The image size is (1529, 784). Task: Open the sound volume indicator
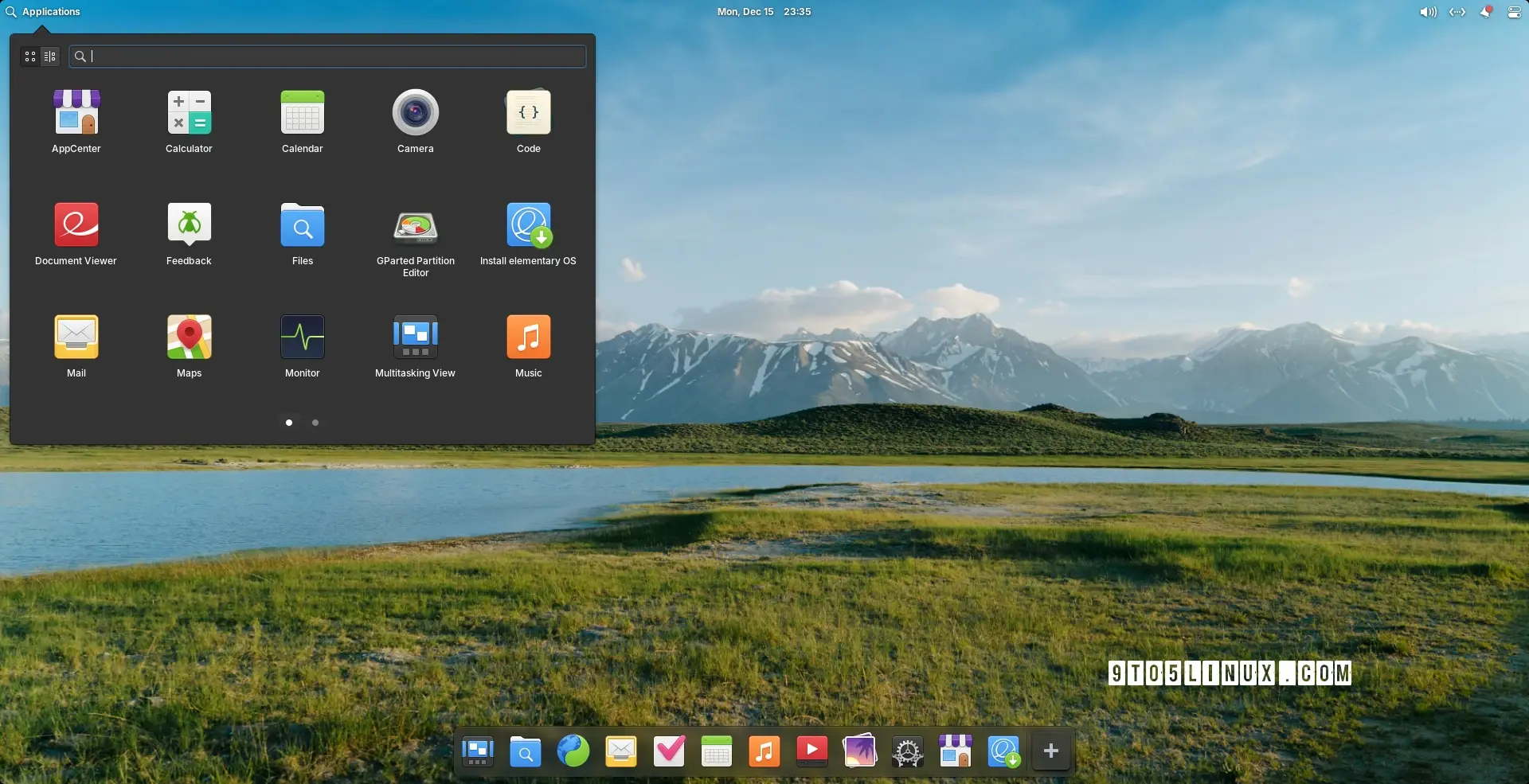[x=1428, y=12]
